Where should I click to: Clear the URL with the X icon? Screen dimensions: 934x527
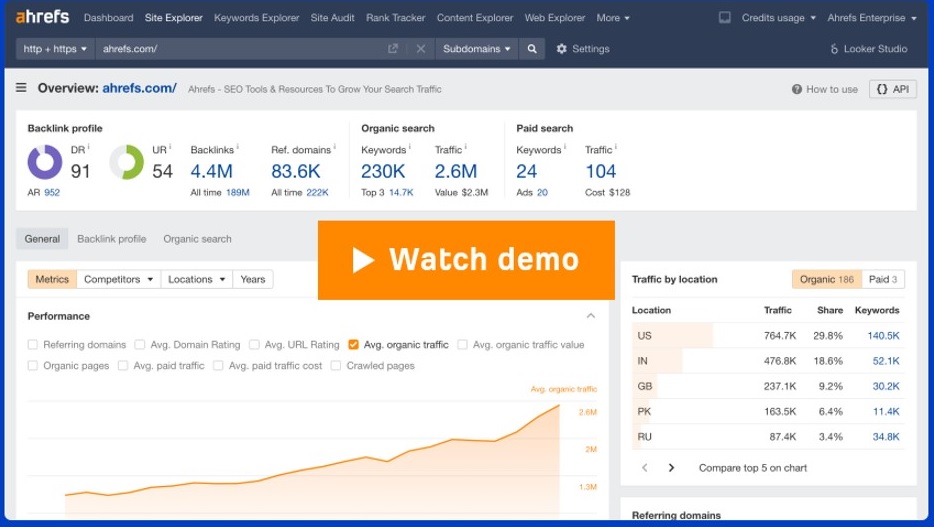(x=421, y=49)
